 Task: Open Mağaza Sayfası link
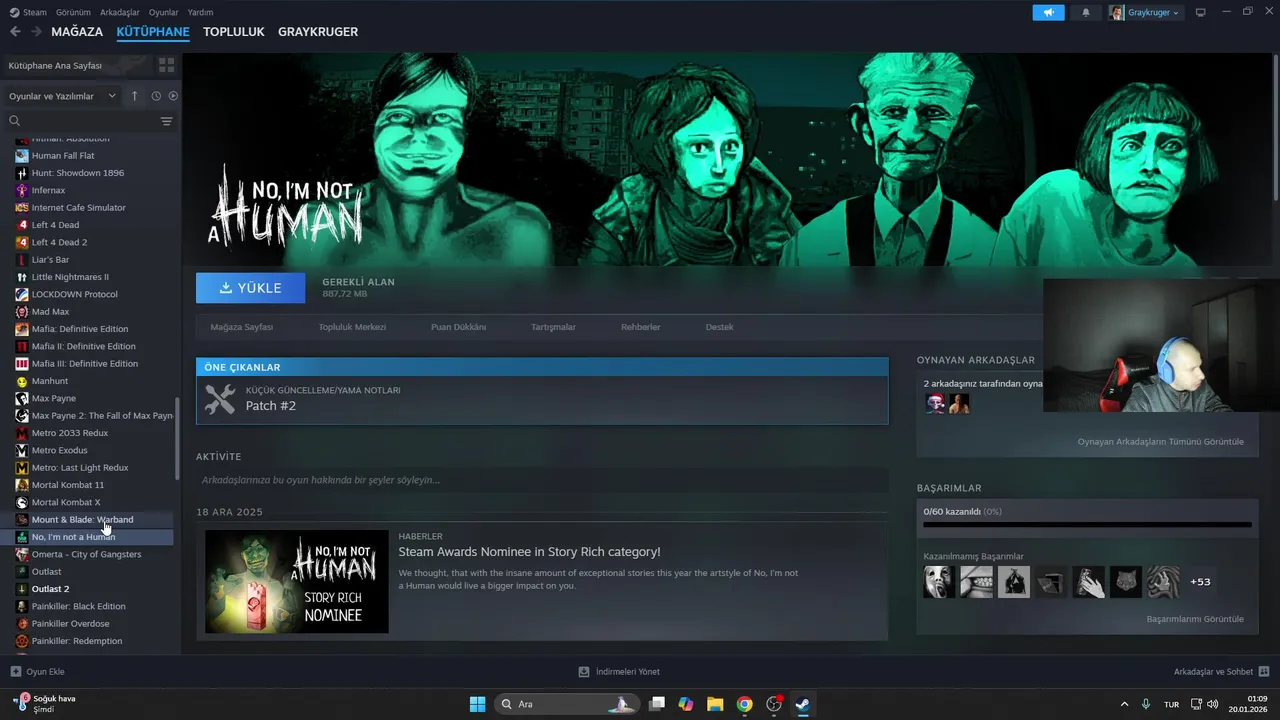tap(241, 327)
